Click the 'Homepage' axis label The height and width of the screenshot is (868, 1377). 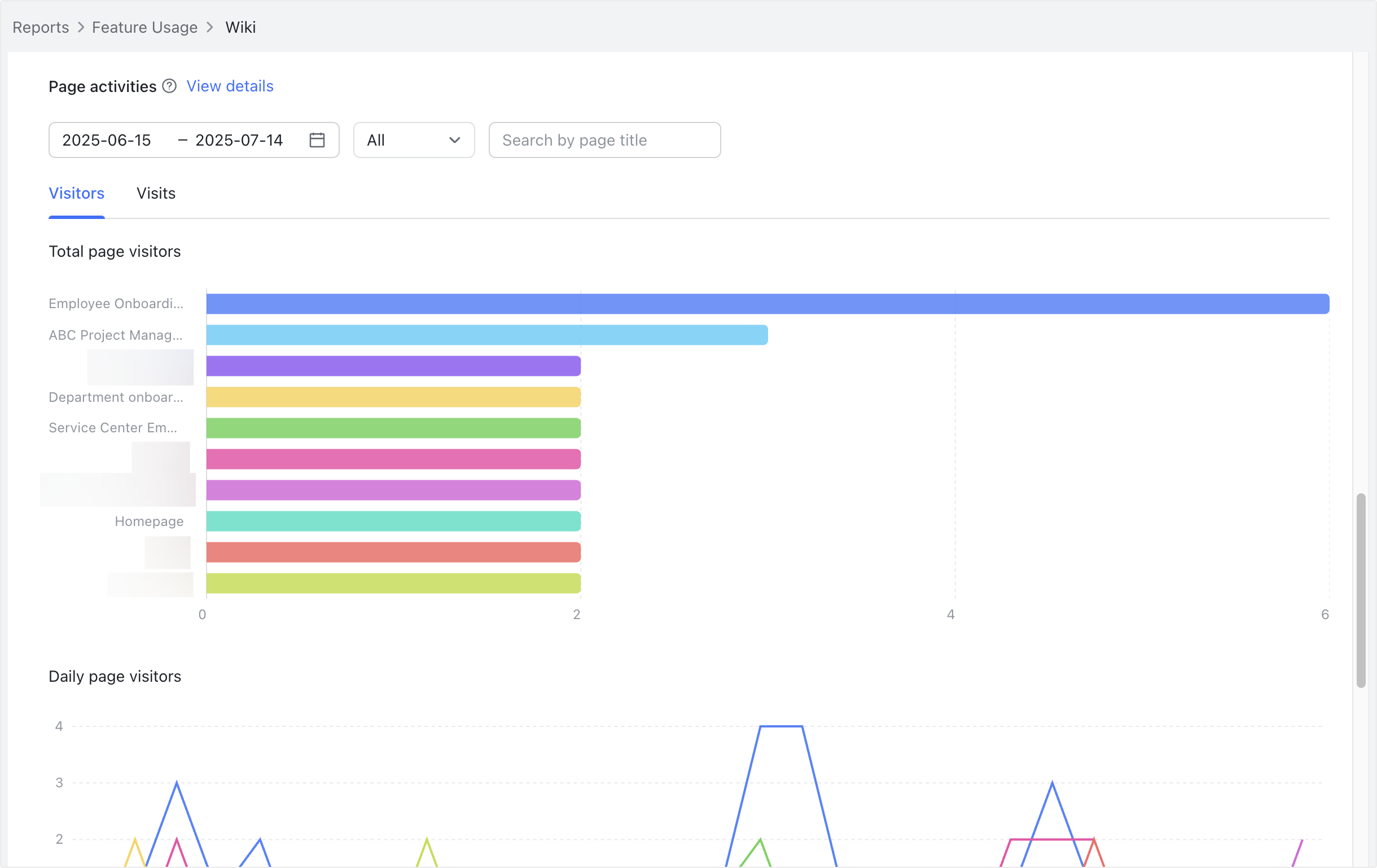(149, 521)
